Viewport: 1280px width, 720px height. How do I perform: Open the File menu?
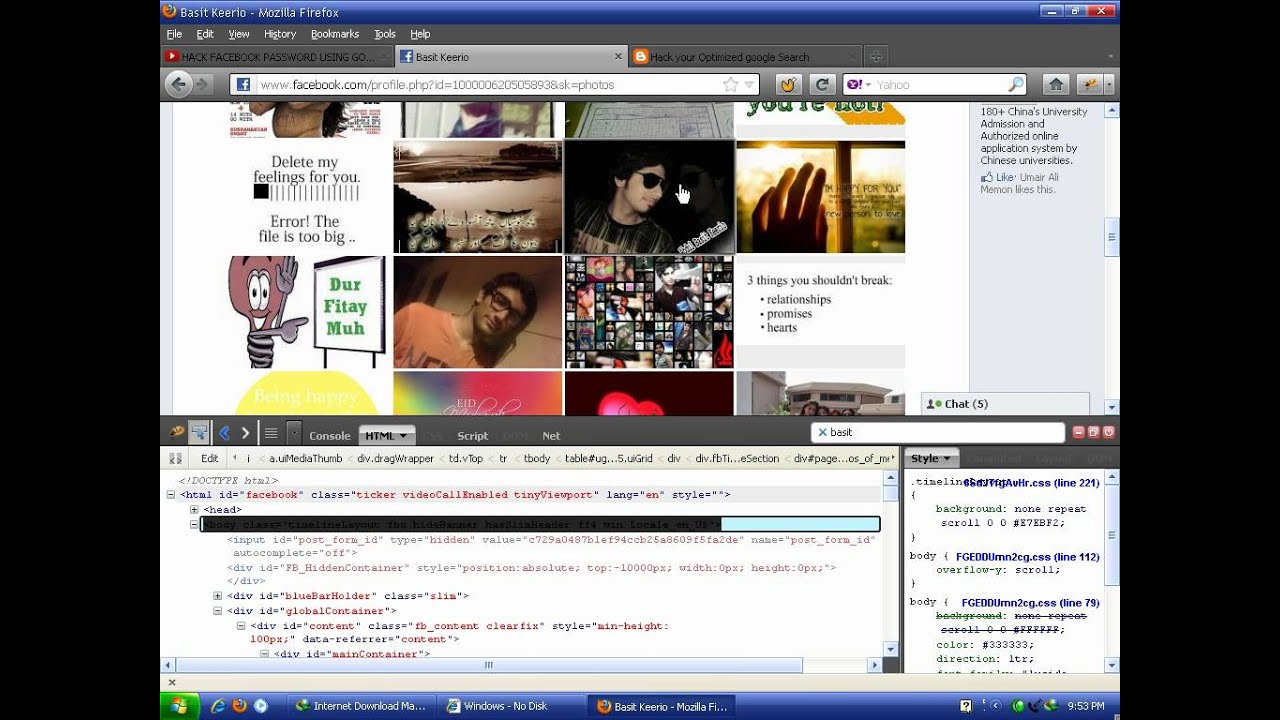pos(174,34)
